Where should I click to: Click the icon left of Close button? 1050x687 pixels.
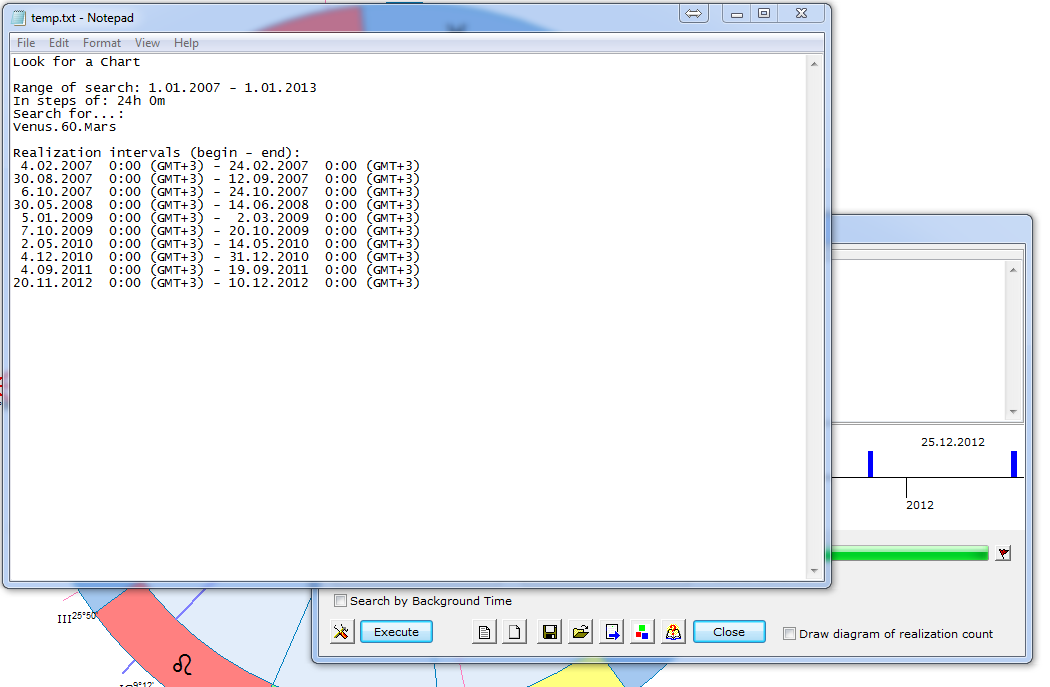(x=674, y=632)
